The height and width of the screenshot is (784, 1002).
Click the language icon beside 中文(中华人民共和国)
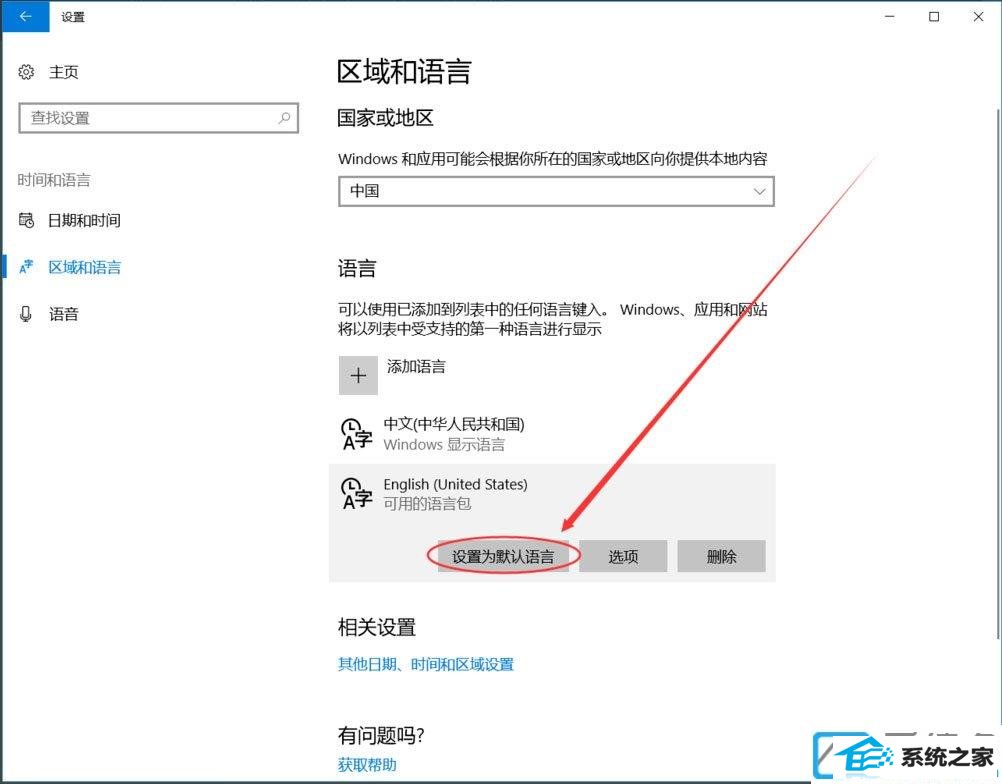357,434
